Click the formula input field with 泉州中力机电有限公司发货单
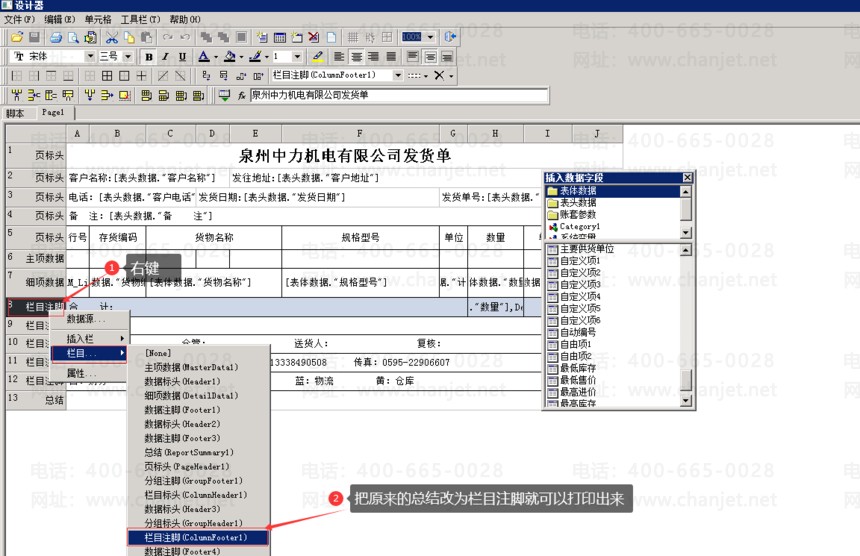 (x=398, y=96)
